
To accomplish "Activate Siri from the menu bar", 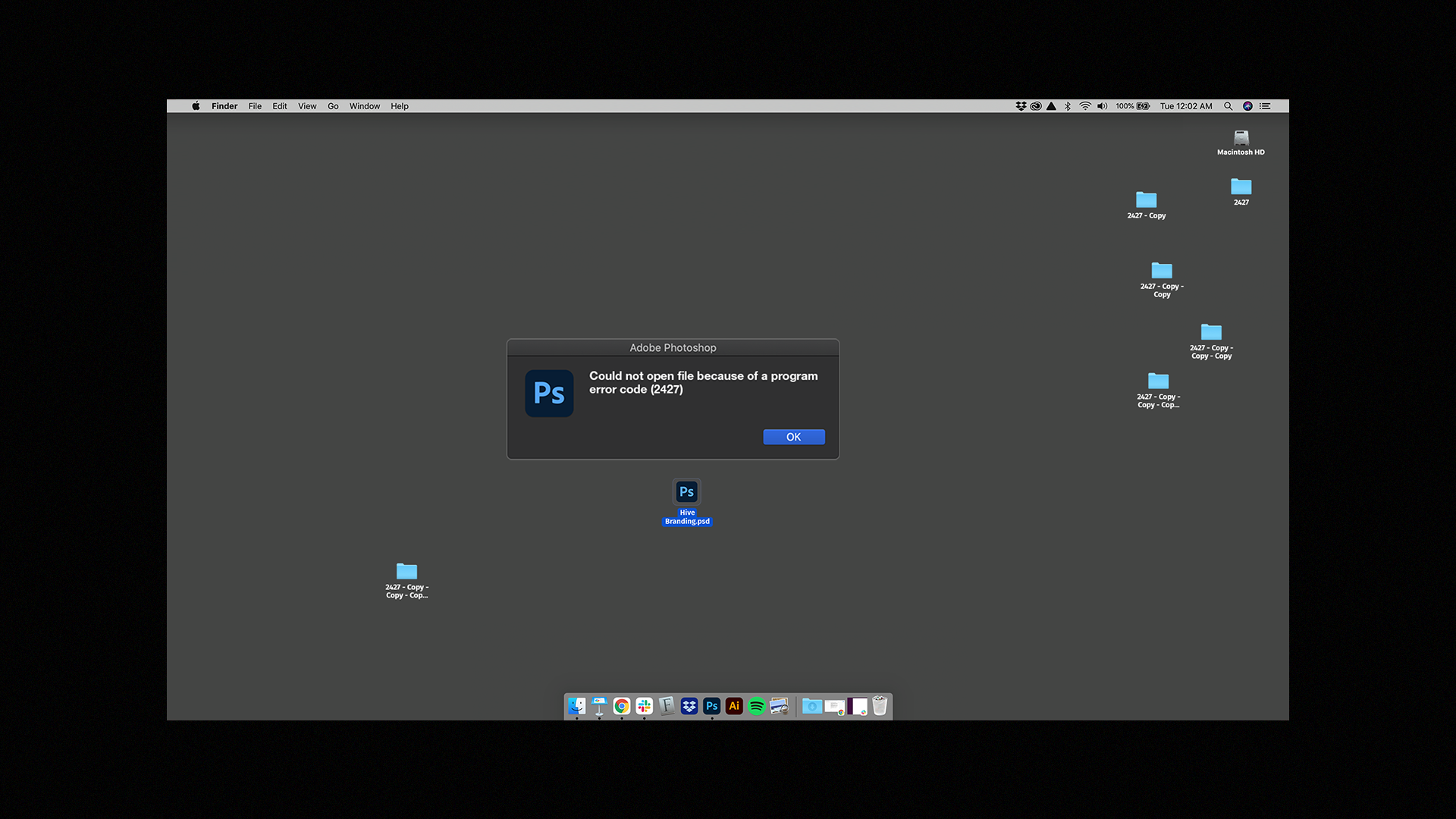I will point(1247,106).
